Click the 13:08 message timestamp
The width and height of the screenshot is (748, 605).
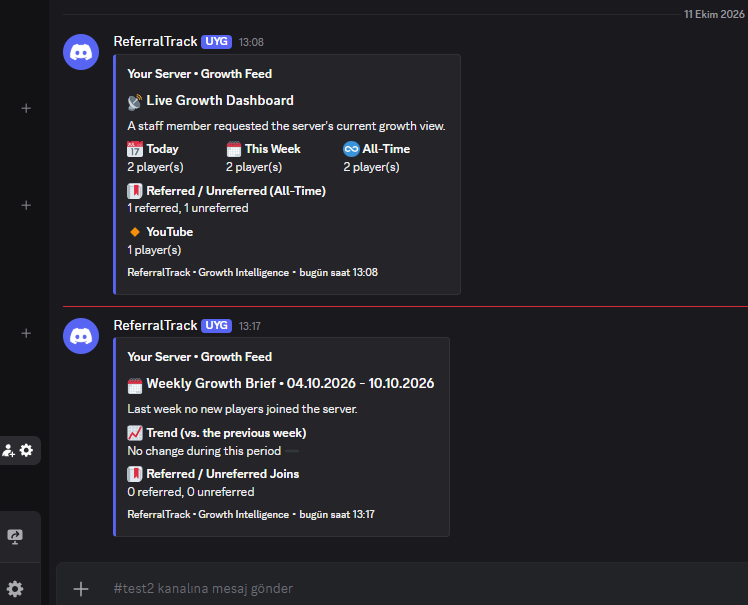tap(251, 42)
